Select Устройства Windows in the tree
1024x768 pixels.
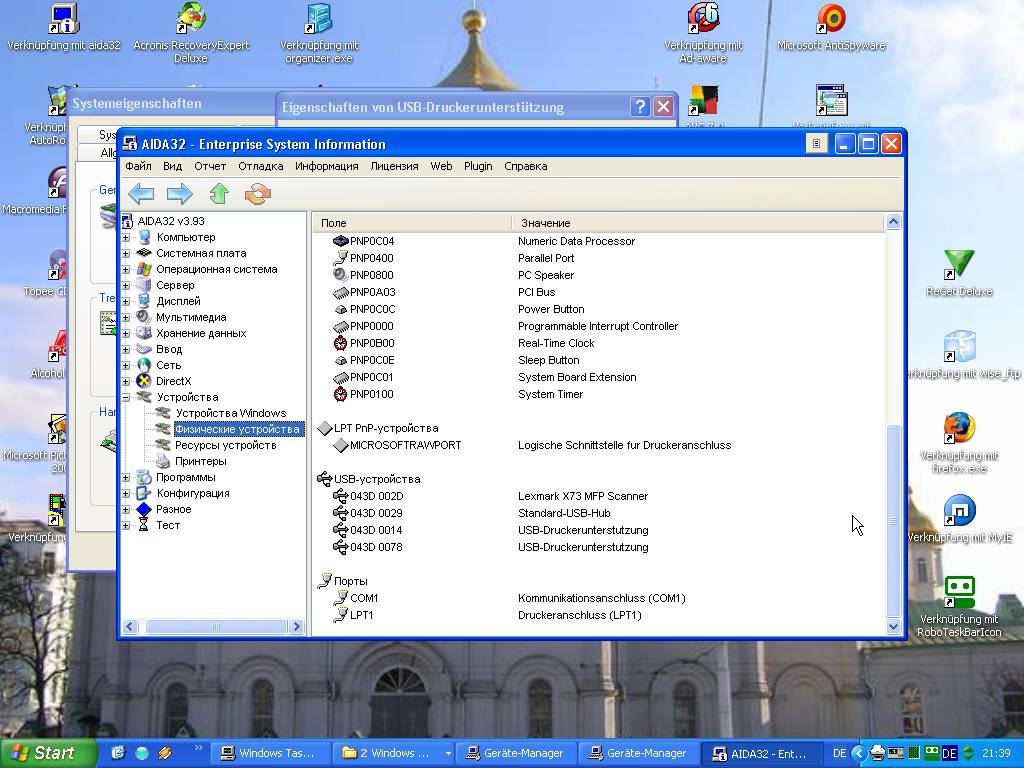tap(231, 413)
